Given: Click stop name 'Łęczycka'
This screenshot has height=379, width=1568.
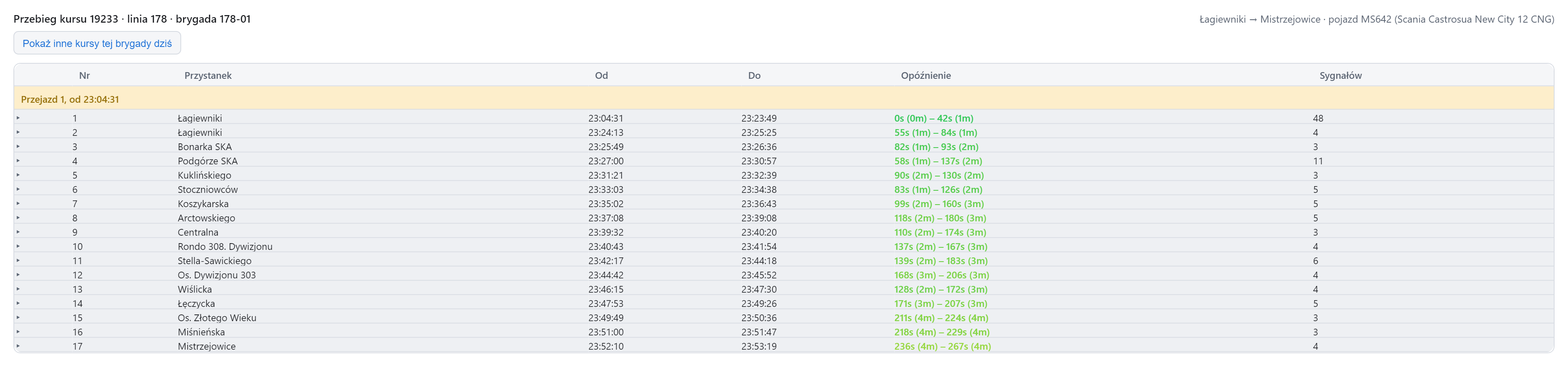Looking at the screenshot, I should point(196,304).
